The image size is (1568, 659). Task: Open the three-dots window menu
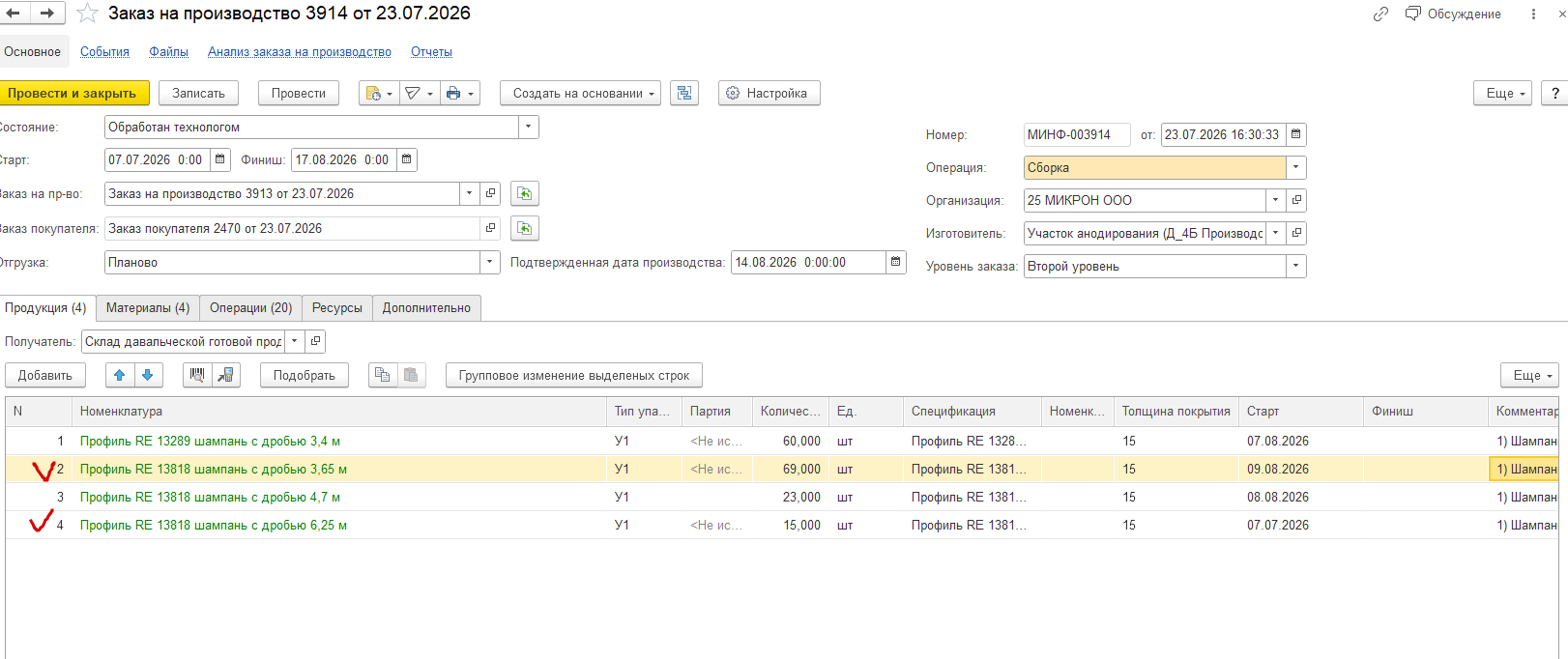(x=1533, y=14)
